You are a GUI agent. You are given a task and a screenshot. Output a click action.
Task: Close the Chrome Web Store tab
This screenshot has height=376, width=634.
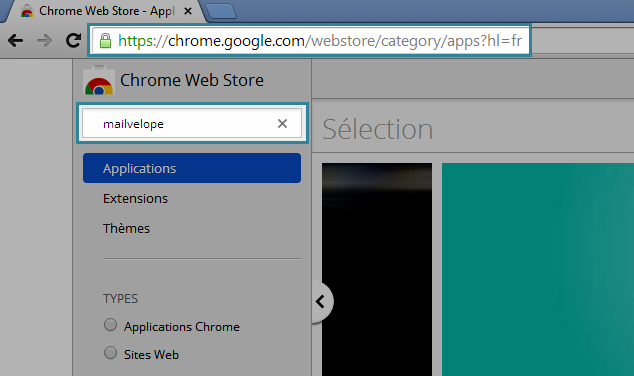[188, 11]
